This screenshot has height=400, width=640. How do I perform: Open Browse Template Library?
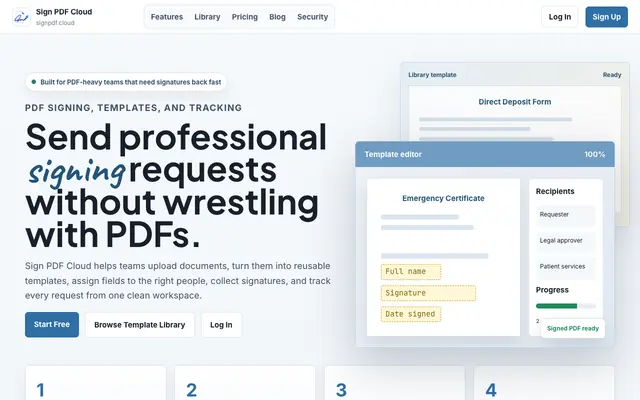(140, 325)
